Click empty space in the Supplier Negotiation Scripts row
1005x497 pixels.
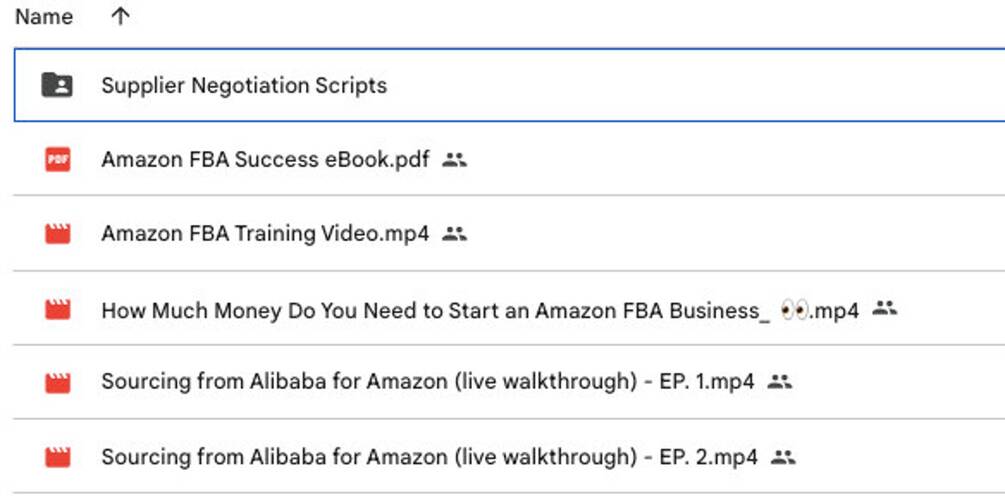click(x=700, y=85)
